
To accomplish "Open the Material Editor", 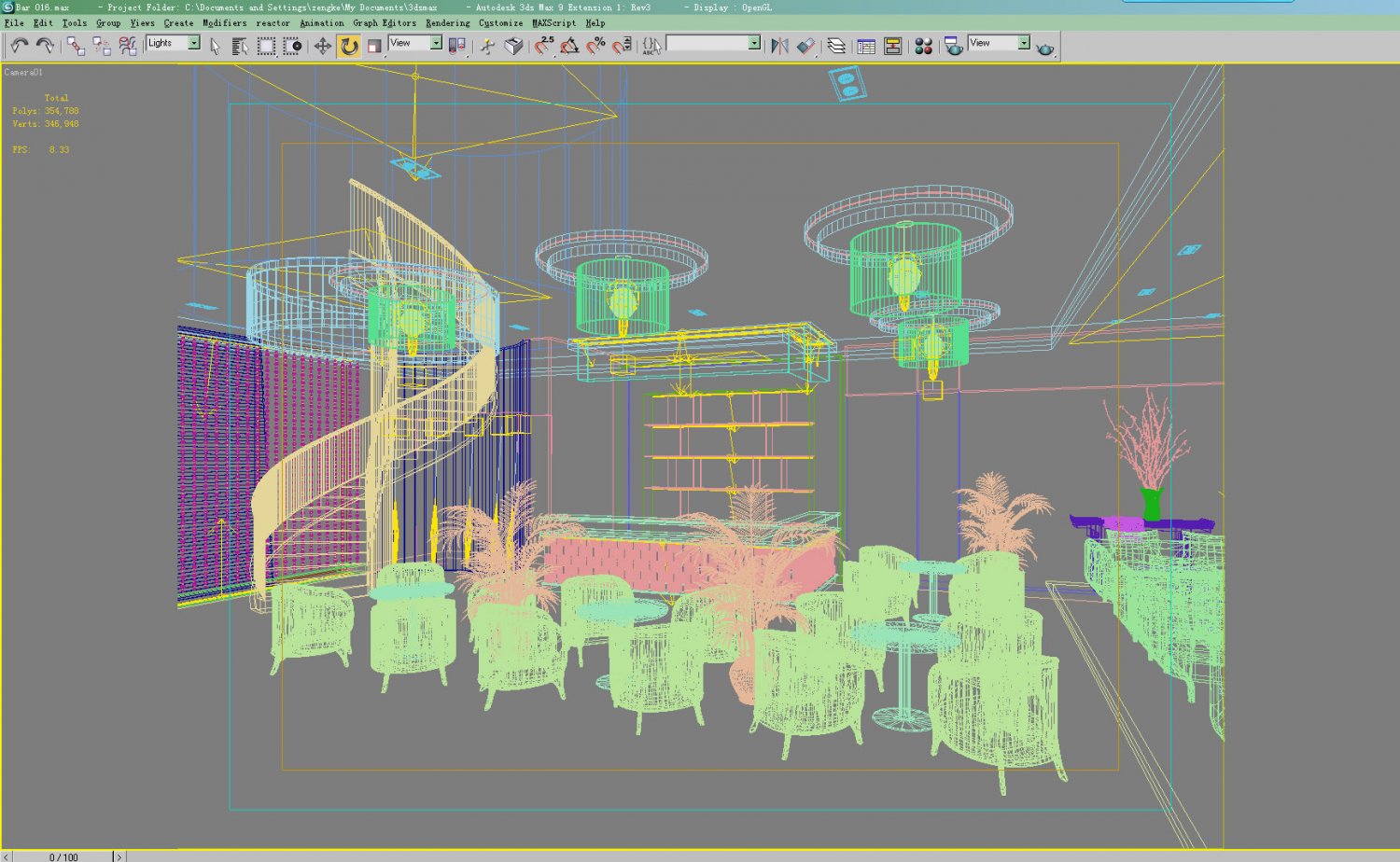I will [x=924, y=44].
